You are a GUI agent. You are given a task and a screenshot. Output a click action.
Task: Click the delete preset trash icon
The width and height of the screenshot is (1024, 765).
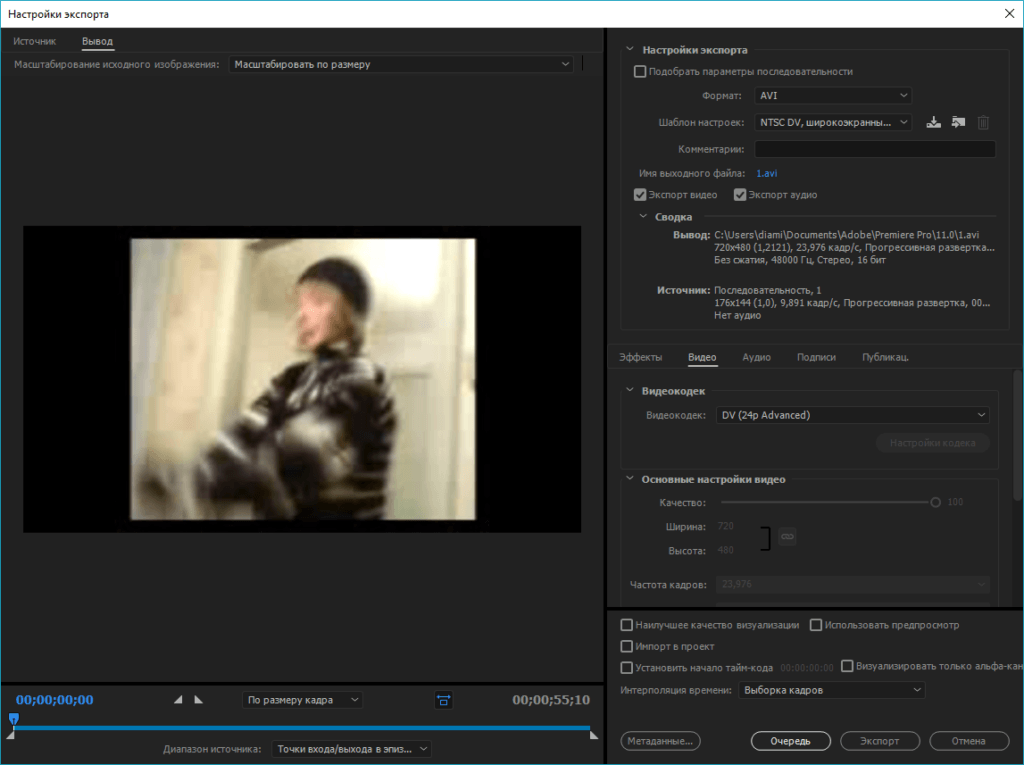(983, 122)
